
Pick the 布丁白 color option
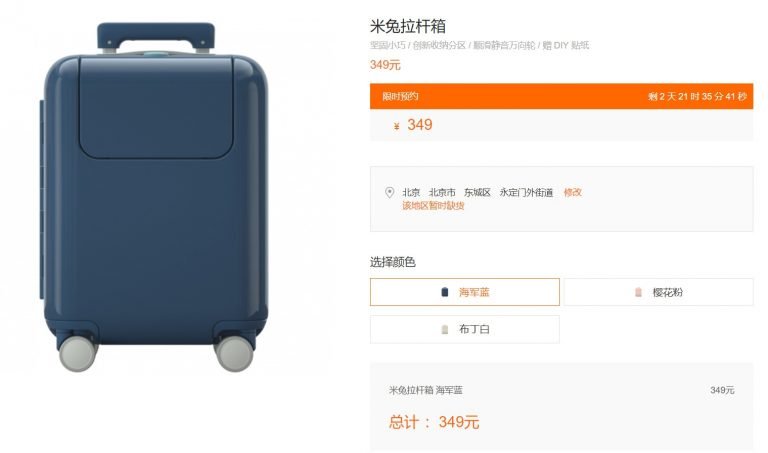[464, 329]
